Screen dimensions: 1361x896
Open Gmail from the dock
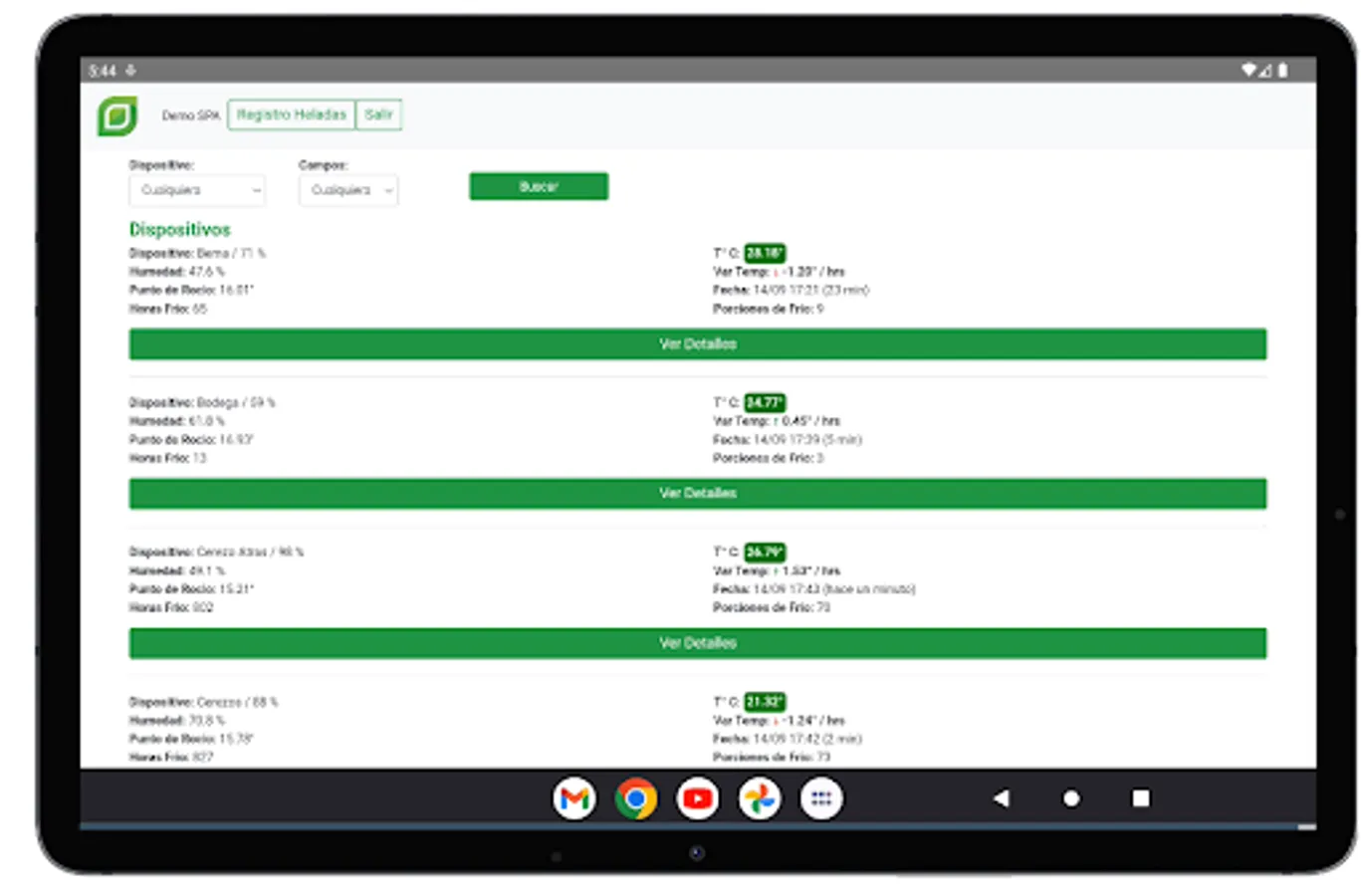(x=572, y=797)
